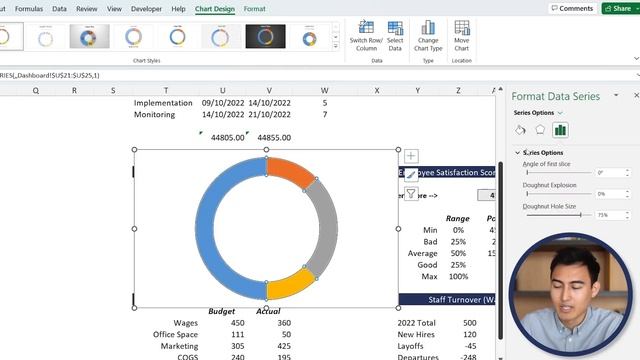Open Change Chart Type

[x=428, y=36]
